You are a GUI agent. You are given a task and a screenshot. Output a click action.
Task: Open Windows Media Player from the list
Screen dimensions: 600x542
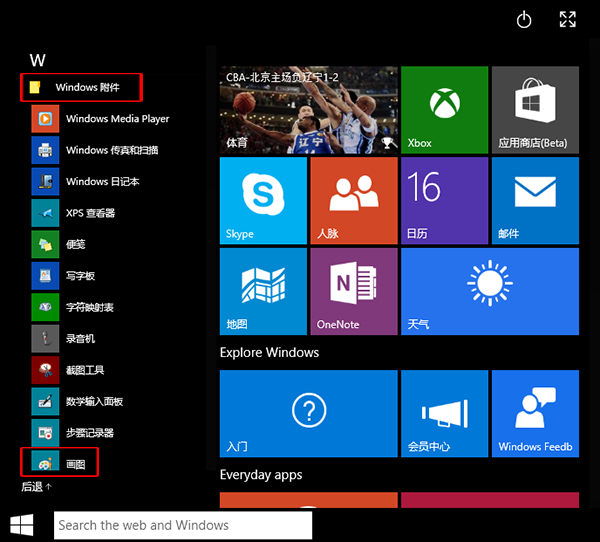point(116,119)
